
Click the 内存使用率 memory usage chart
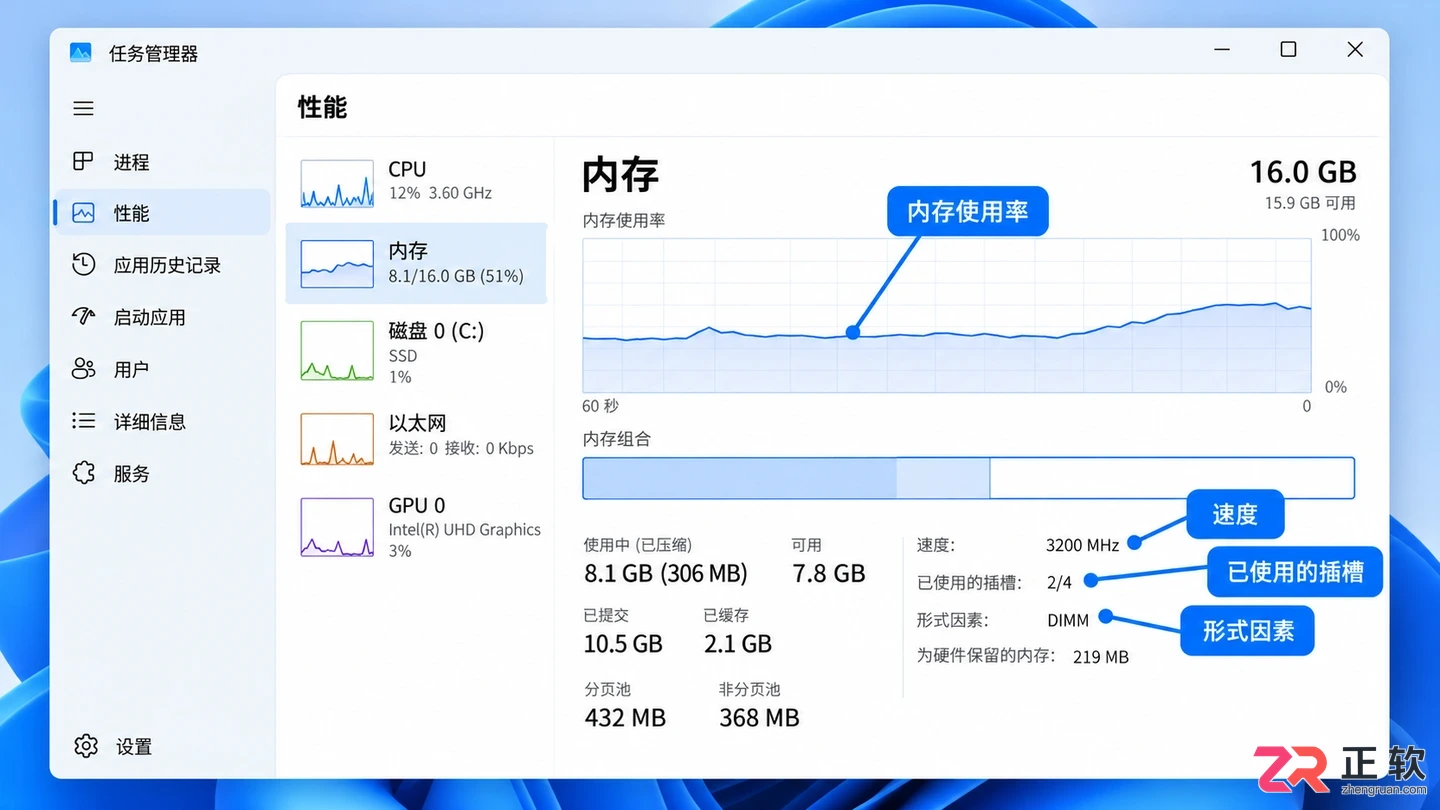(x=947, y=315)
